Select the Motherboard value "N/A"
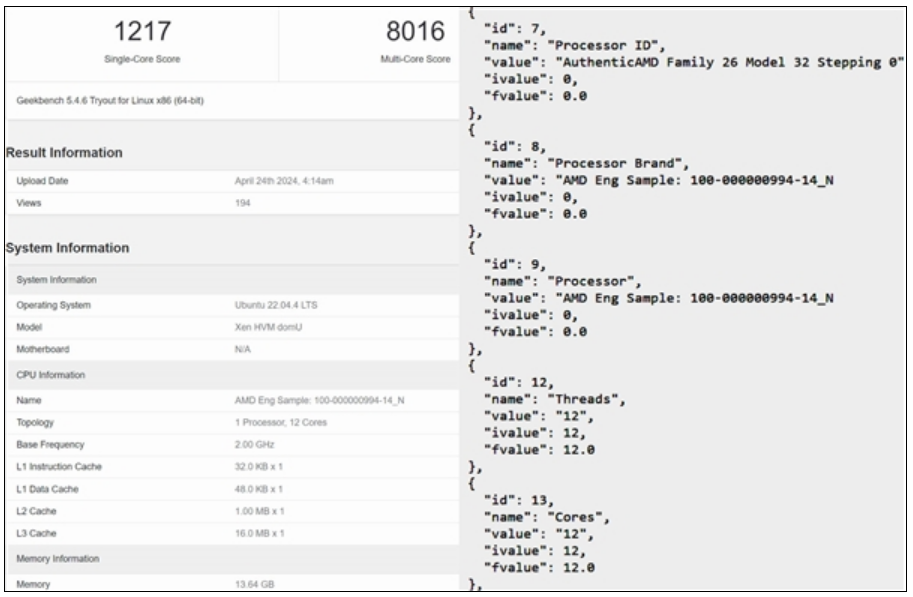Viewport: 913px width, 597px height. [x=242, y=349]
